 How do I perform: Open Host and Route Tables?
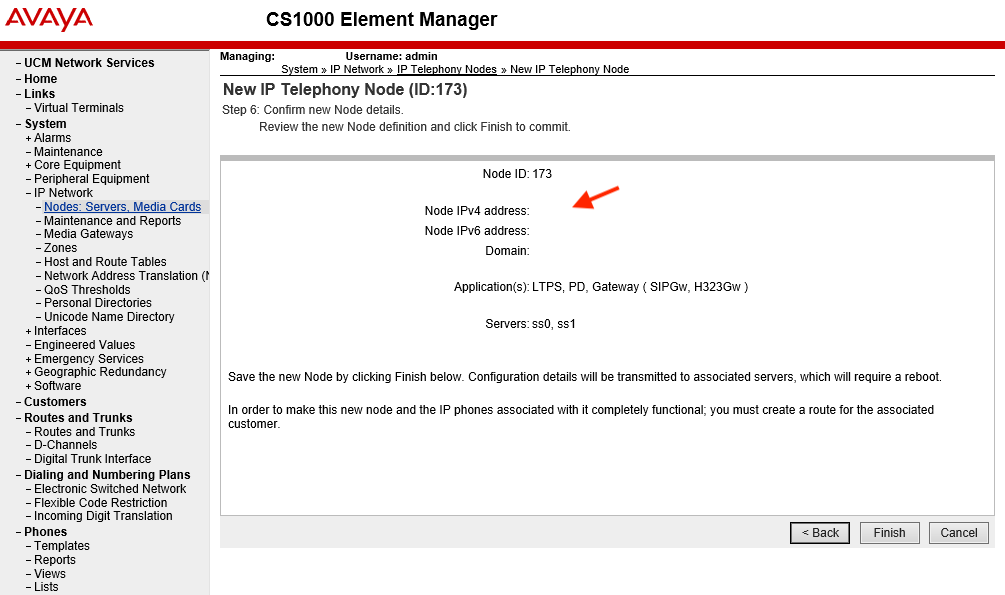[105, 262]
